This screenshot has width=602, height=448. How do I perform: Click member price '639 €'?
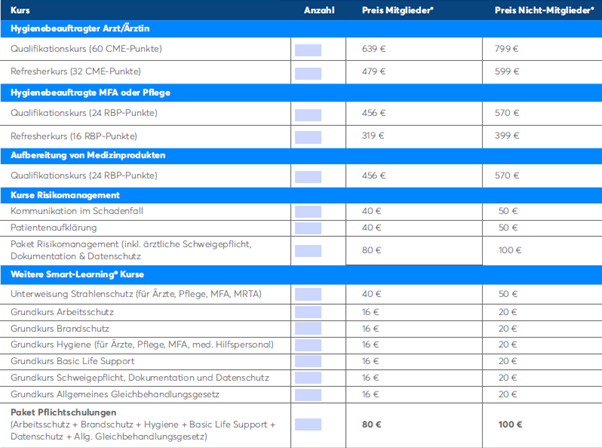coord(374,49)
